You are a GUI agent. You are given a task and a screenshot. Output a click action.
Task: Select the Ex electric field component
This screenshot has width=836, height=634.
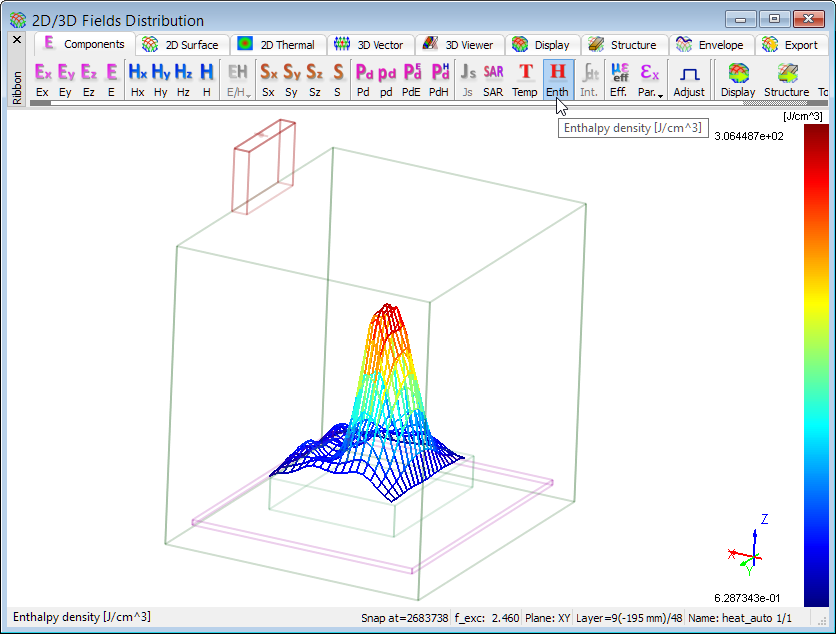[42, 79]
